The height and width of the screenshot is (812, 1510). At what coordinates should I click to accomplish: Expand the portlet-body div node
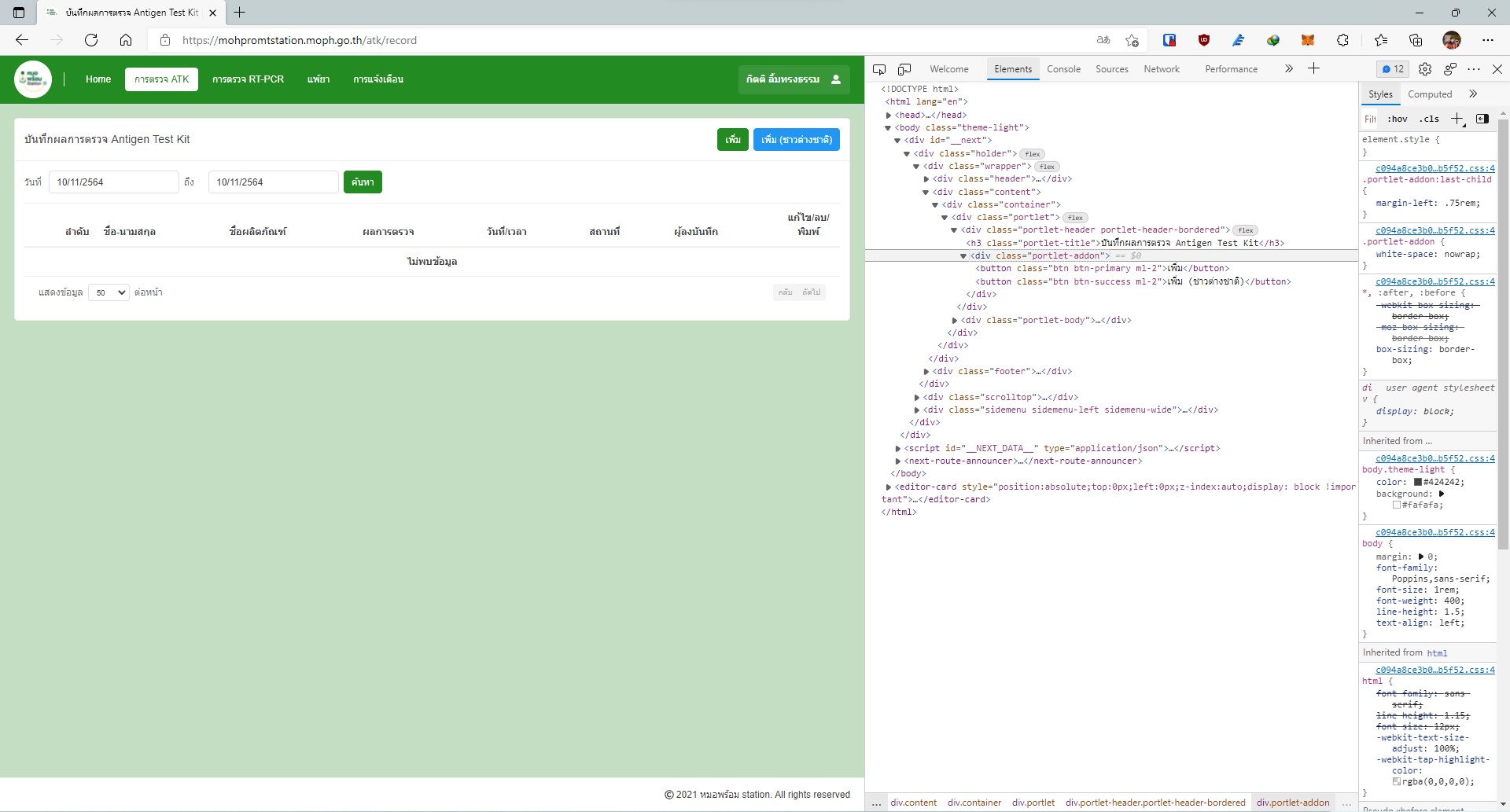pos(955,321)
